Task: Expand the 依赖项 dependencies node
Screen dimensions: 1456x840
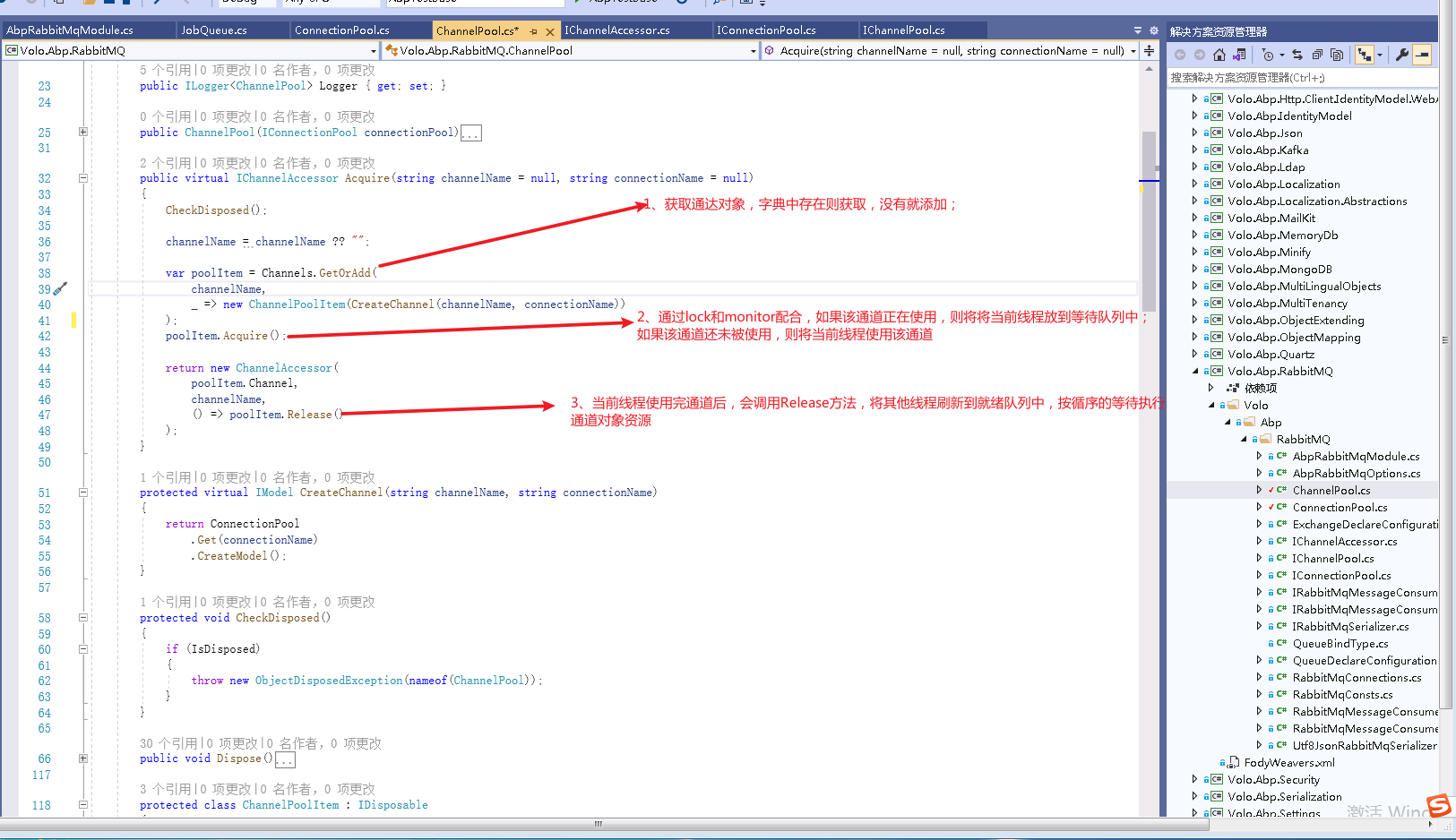Action: tap(1210, 389)
